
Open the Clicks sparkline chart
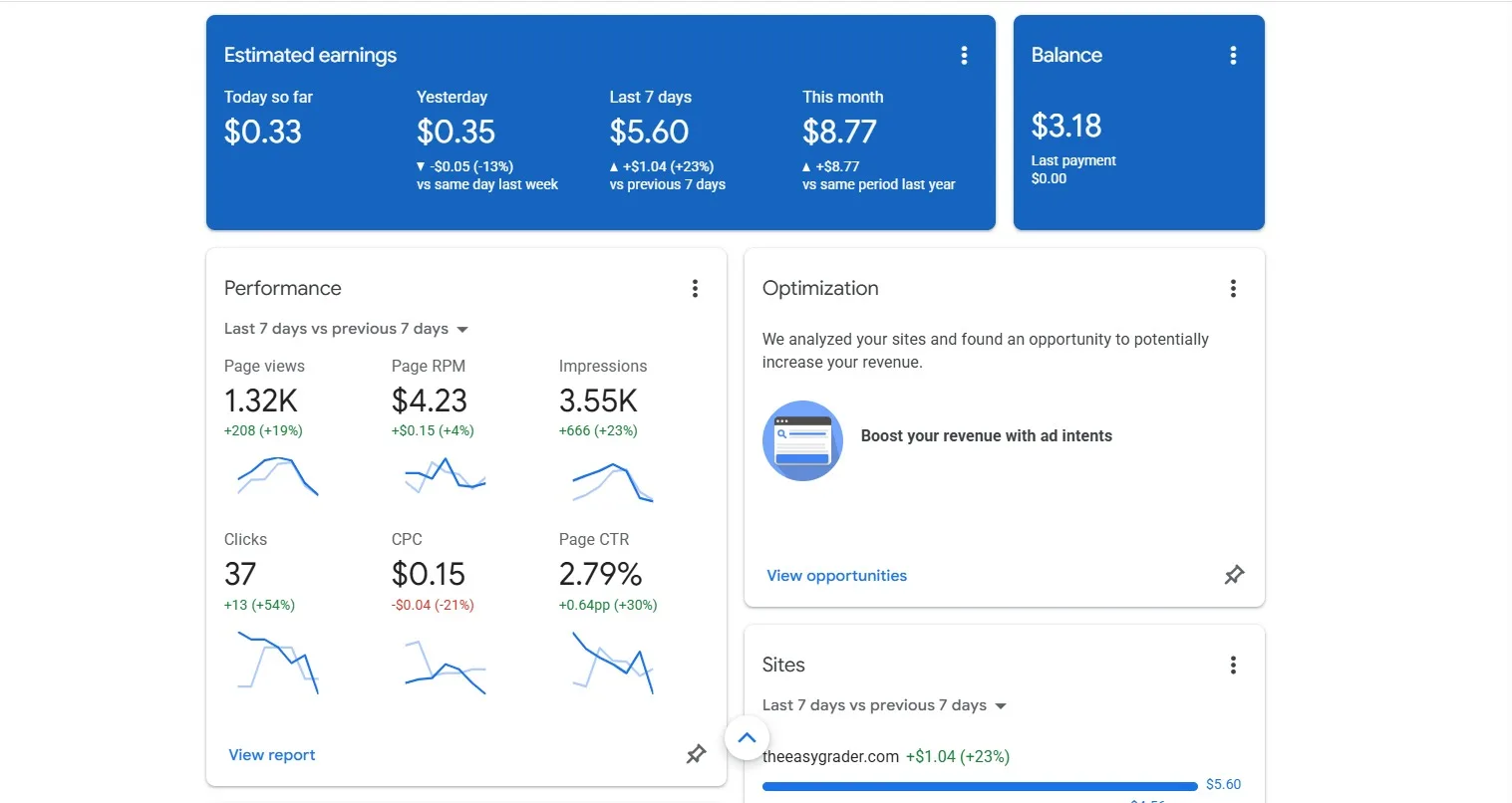[x=278, y=662]
